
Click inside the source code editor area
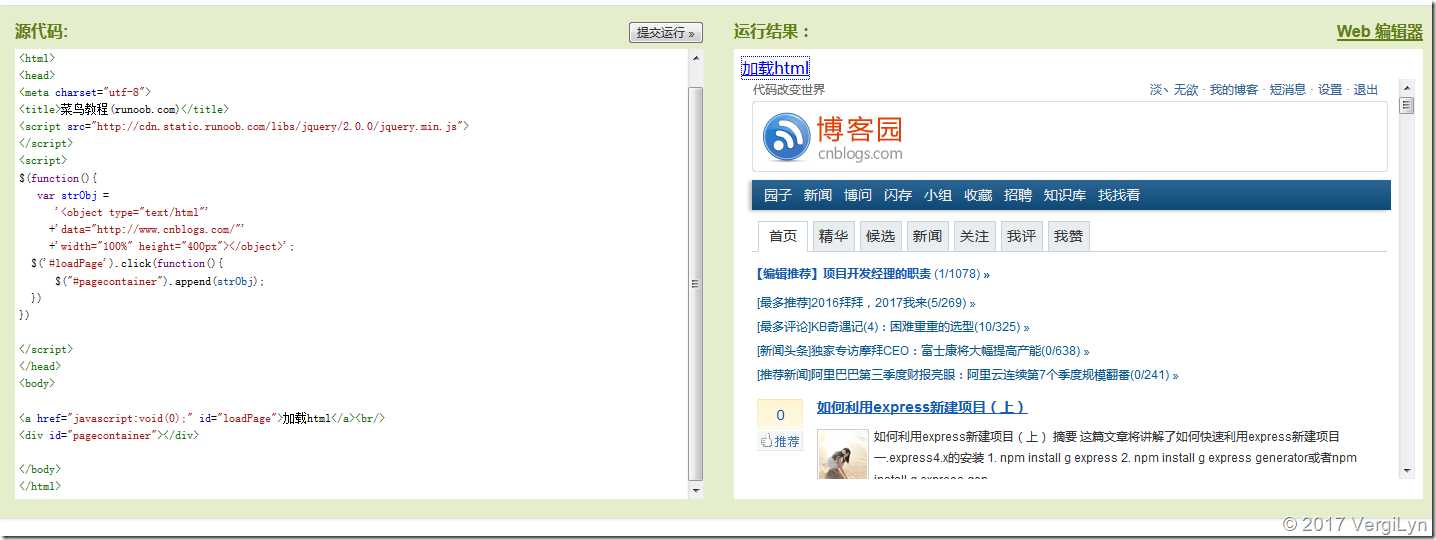point(351,273)
